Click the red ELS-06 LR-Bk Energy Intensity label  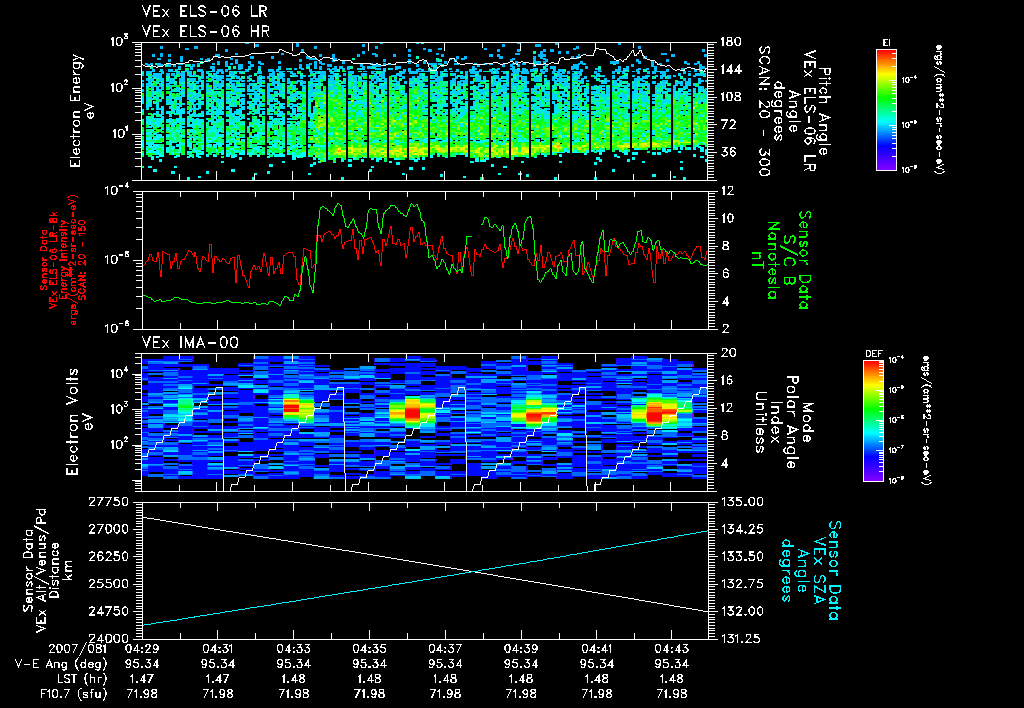(63, 260)
